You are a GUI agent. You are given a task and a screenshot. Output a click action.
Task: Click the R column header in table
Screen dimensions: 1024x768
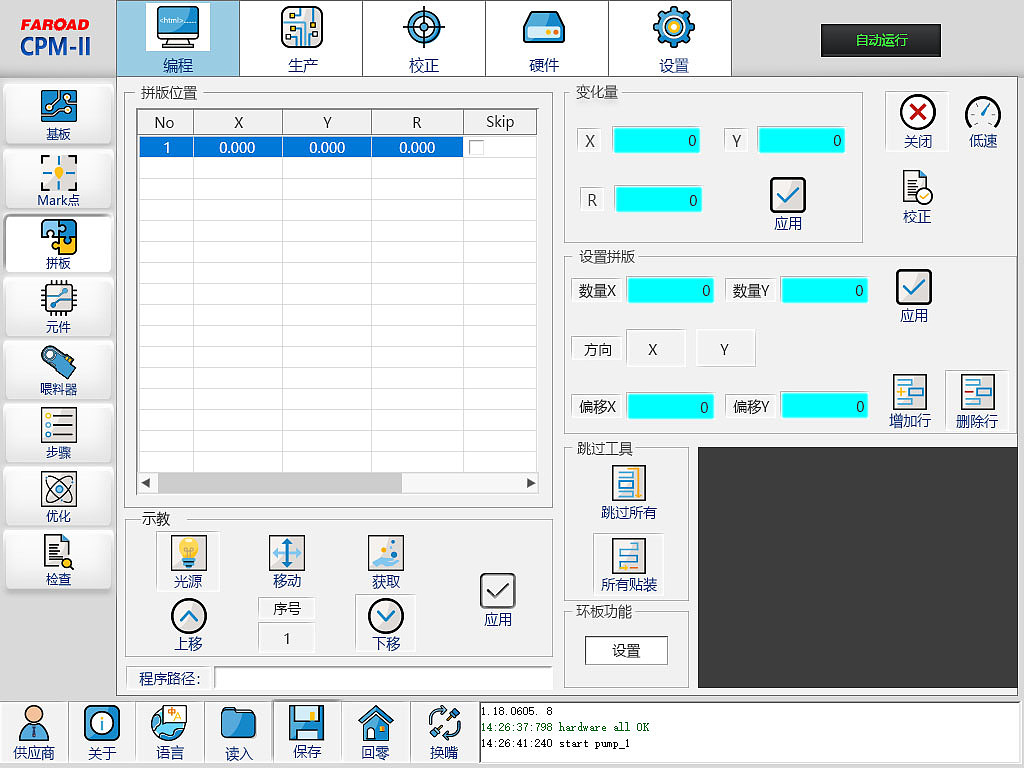click(x=417, y=122)
